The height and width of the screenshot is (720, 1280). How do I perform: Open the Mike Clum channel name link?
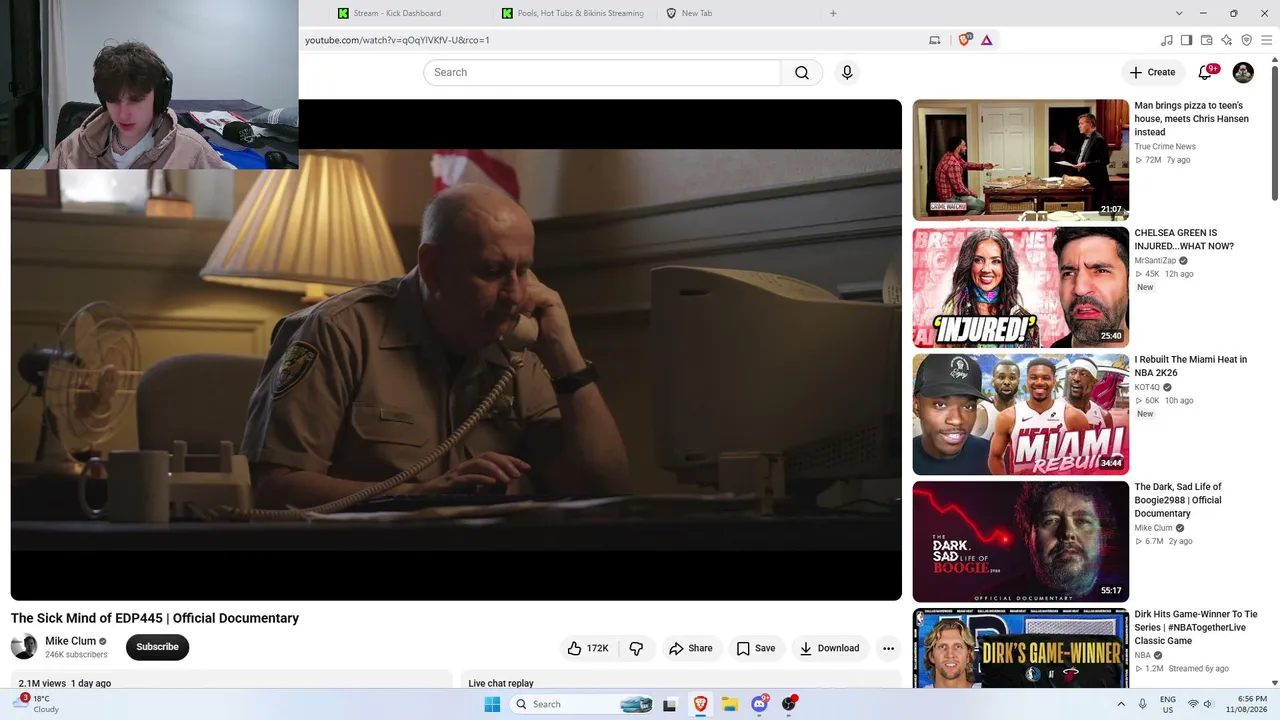tap(70, 641)
